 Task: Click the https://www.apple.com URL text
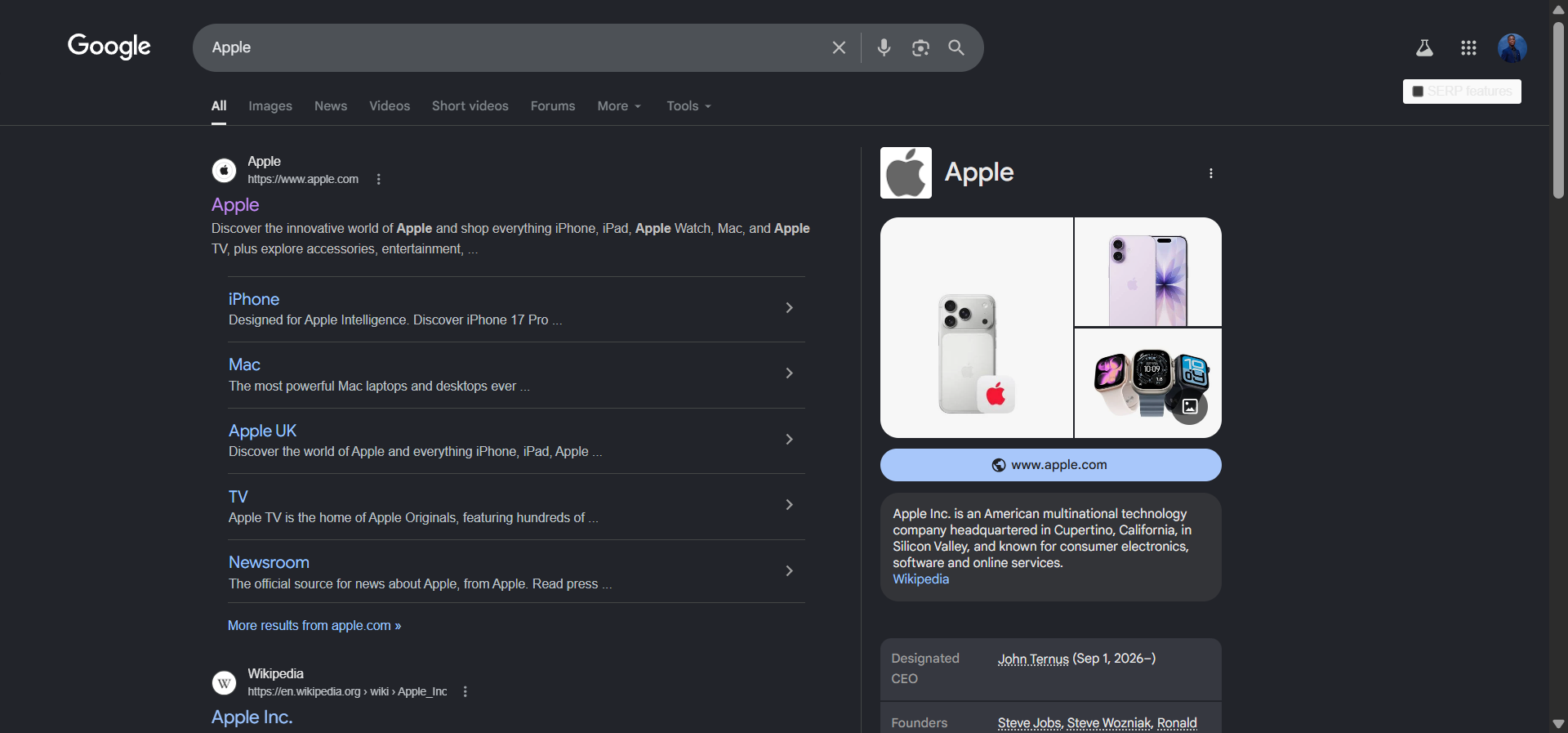[303, 180]
